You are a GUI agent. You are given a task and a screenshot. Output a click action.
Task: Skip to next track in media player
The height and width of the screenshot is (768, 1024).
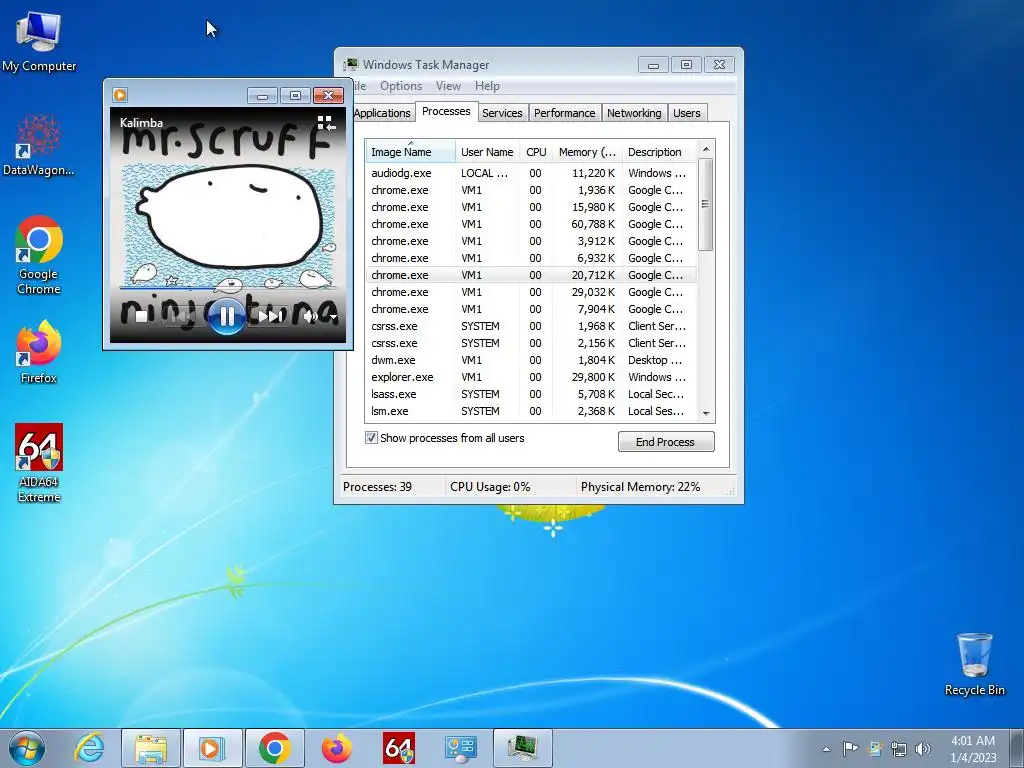pos(270,317)
